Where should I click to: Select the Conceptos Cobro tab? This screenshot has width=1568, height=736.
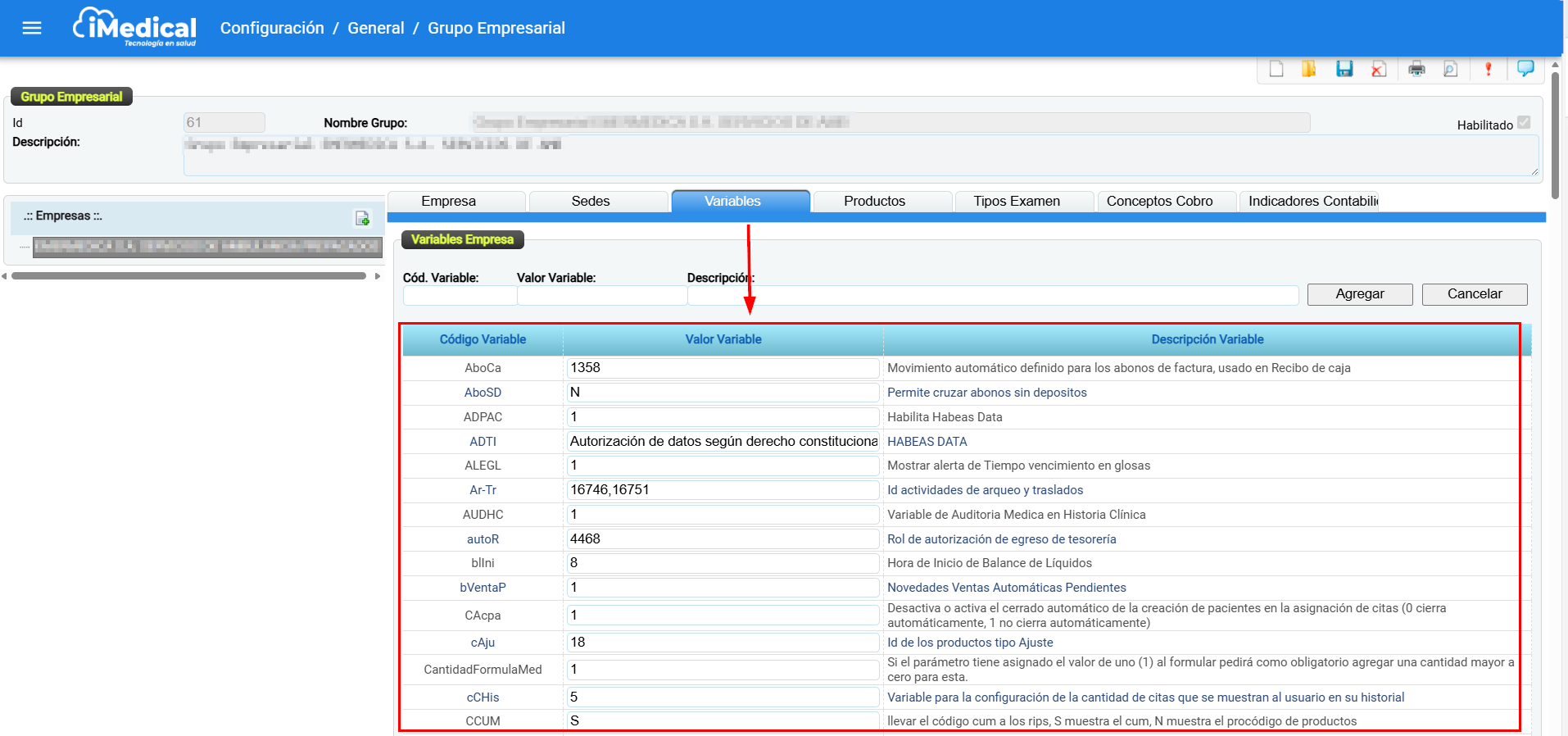tap(1159, 202)
